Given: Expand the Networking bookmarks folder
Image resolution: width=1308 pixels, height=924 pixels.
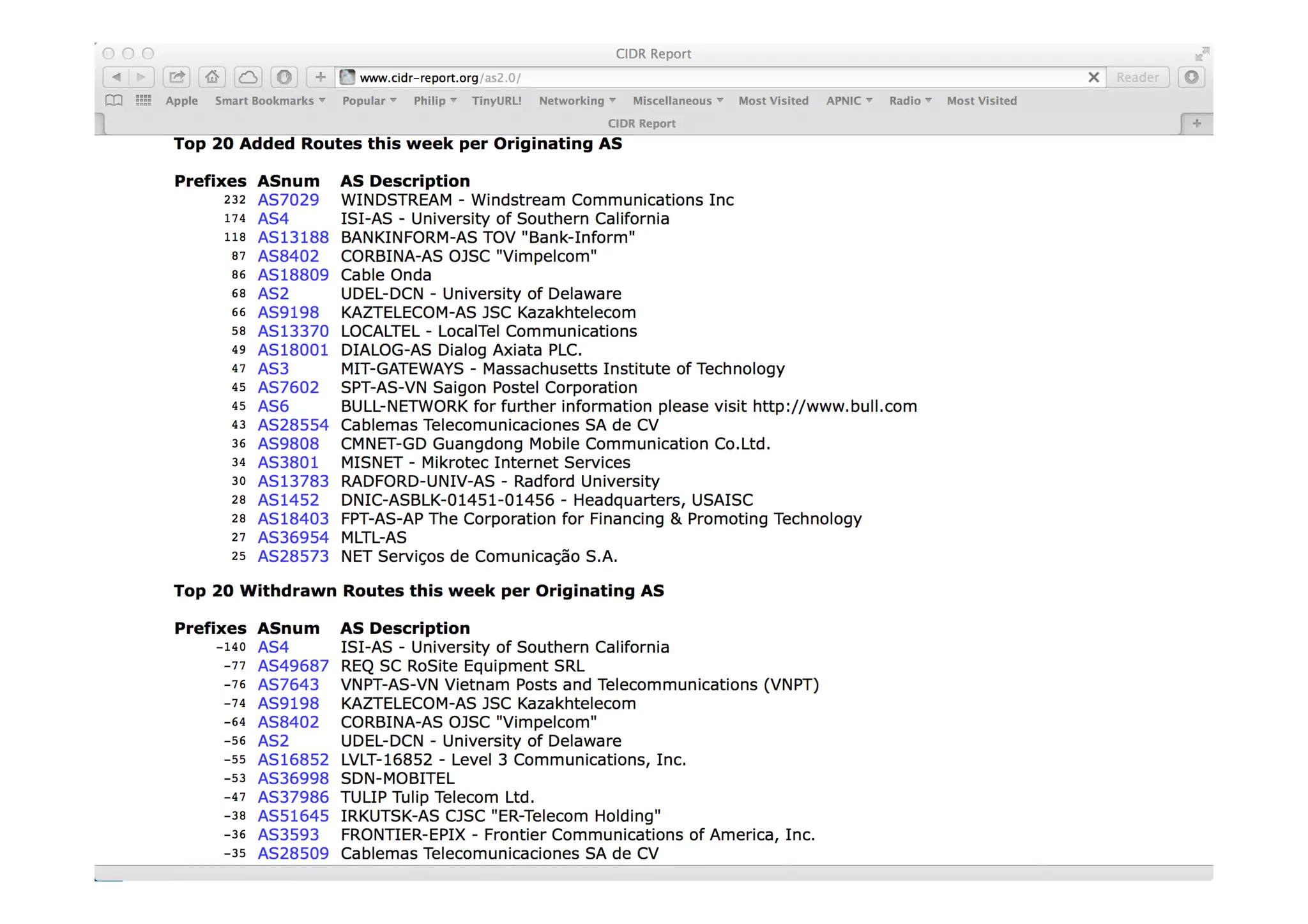Looking at the screenshot, I should tap(577, 100).
